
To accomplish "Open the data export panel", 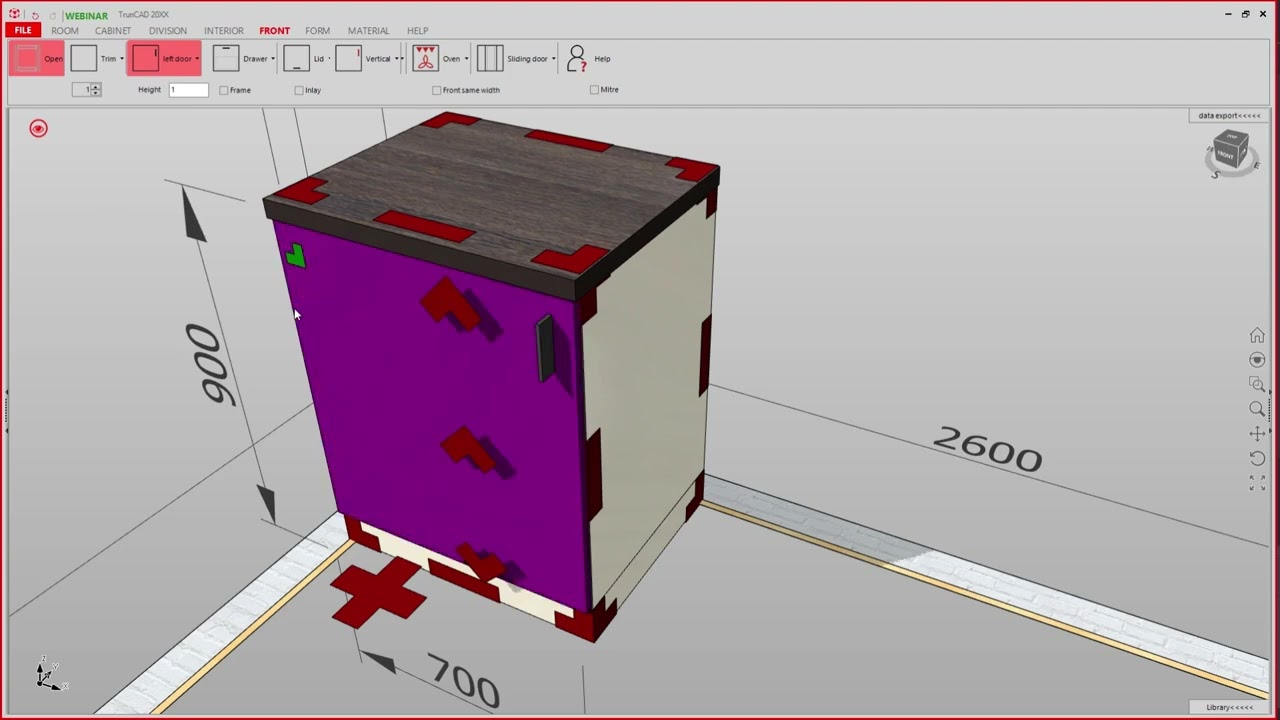I will point(1229,115).
